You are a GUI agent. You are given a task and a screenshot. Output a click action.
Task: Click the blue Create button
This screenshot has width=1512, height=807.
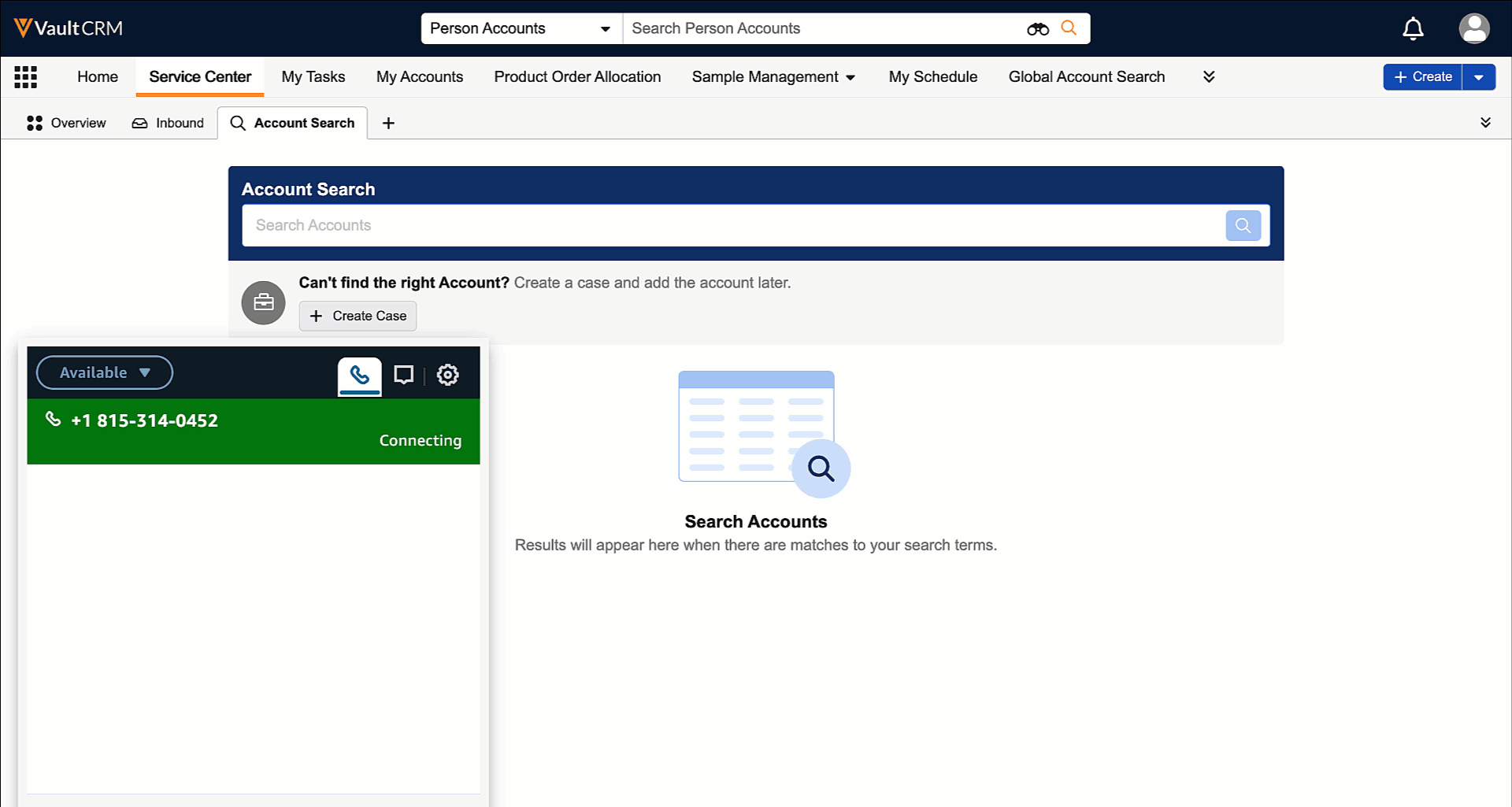tap(1422, 77)
